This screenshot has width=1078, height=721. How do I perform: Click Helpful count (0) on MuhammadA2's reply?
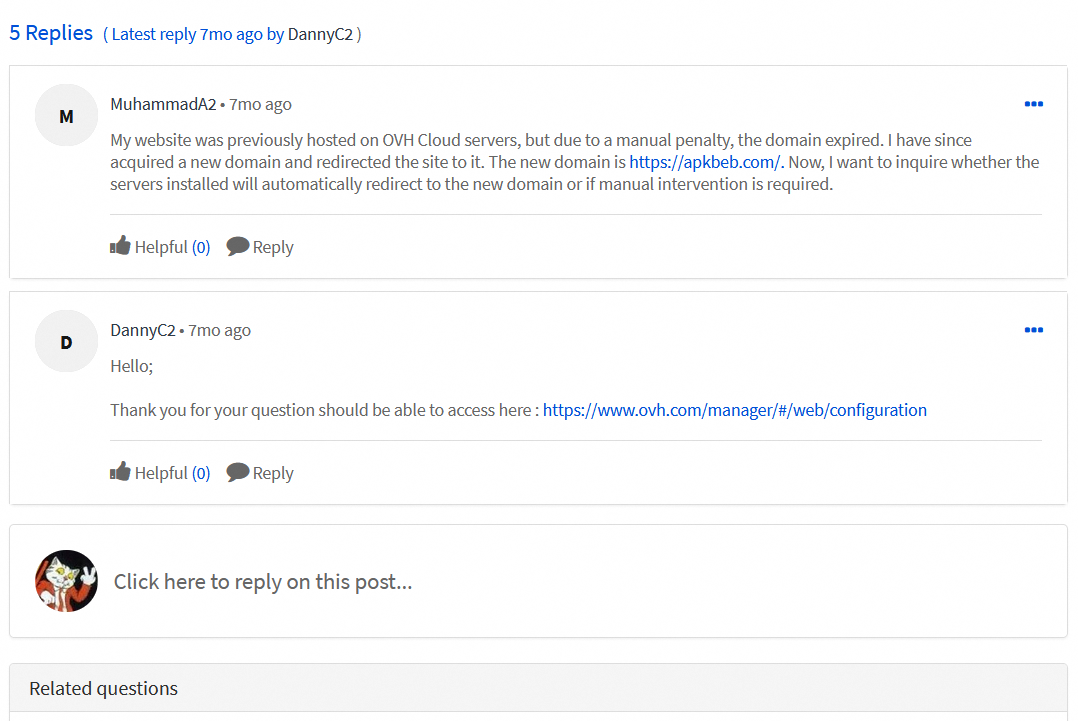coord(201,247)
